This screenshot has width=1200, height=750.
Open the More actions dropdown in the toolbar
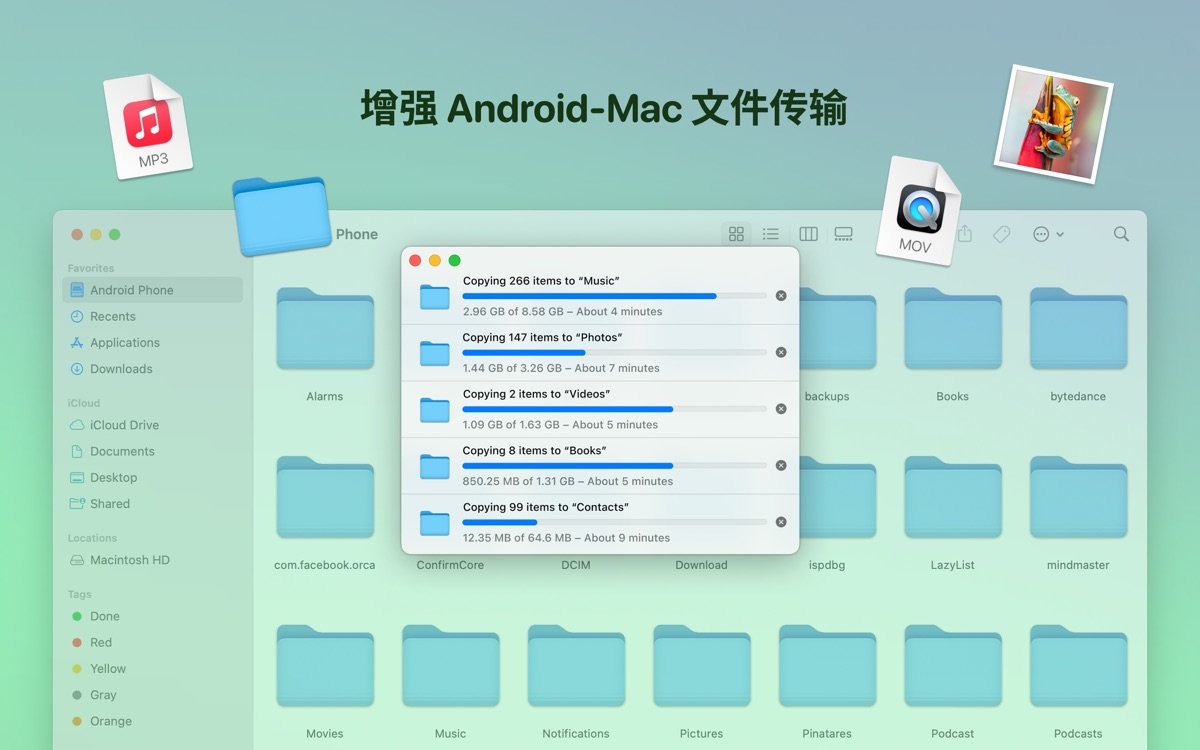(1046, 233)
